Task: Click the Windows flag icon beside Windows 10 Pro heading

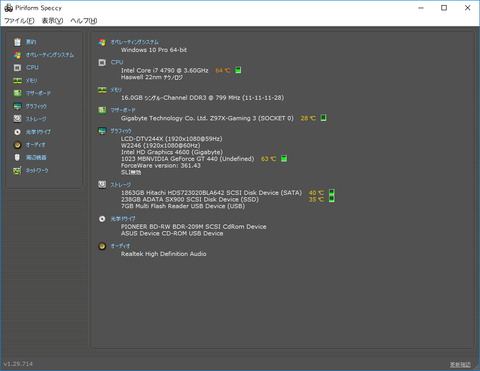Action: tap(102, 42)
